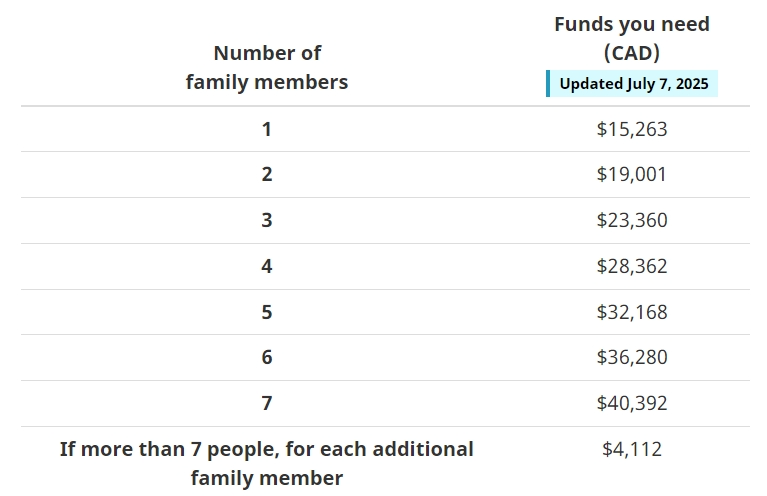Select family member count 5
Image resolution: width=767 pixels, height=496 pixels.
click(267, 312)
